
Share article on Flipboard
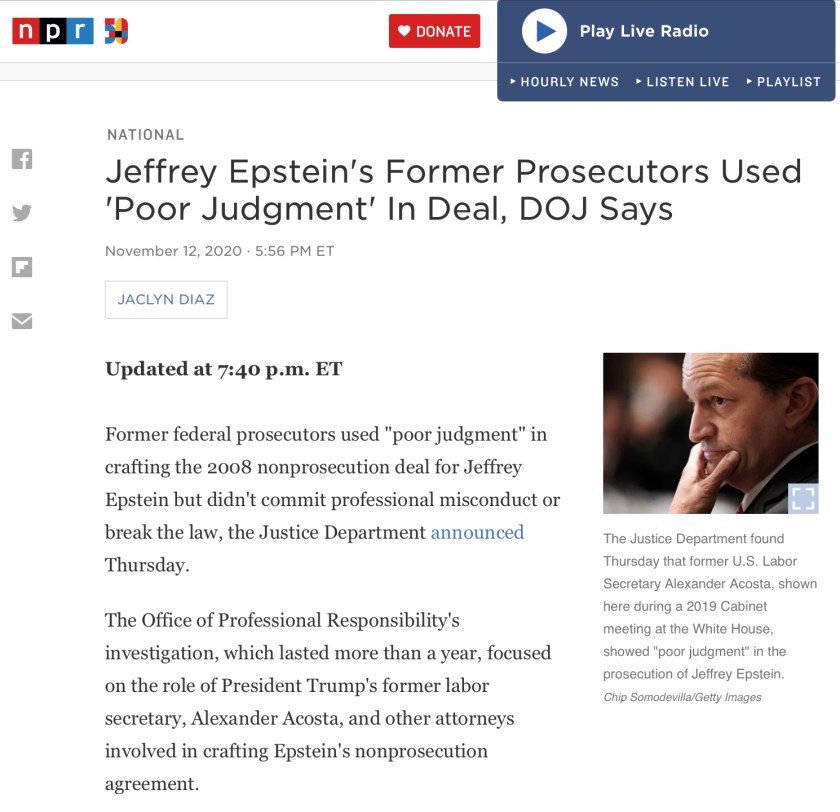tap(22, 267)
